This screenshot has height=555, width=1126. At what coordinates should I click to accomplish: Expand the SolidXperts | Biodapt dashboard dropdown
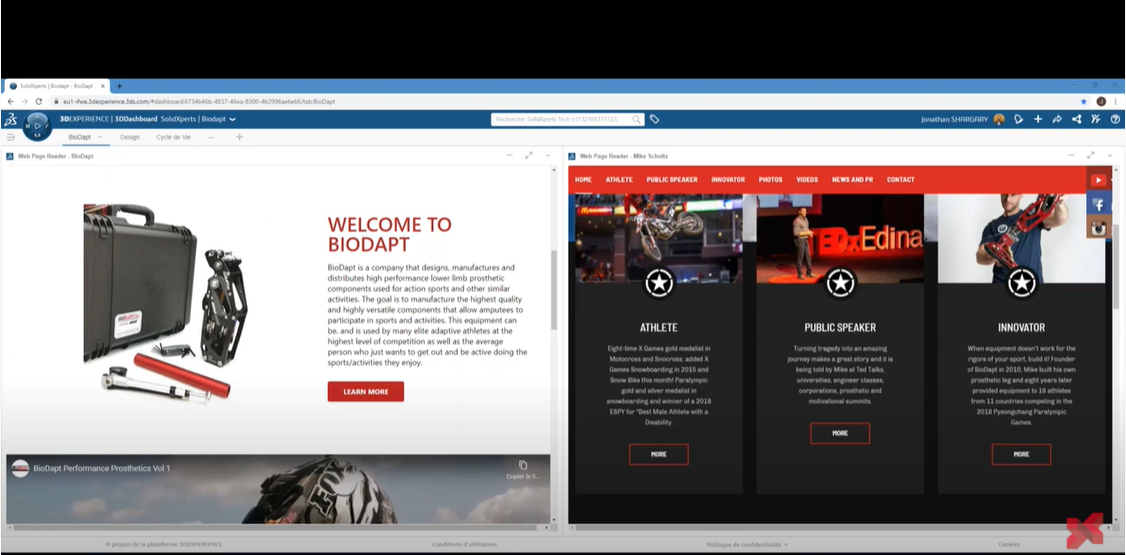tap(233, 119)
